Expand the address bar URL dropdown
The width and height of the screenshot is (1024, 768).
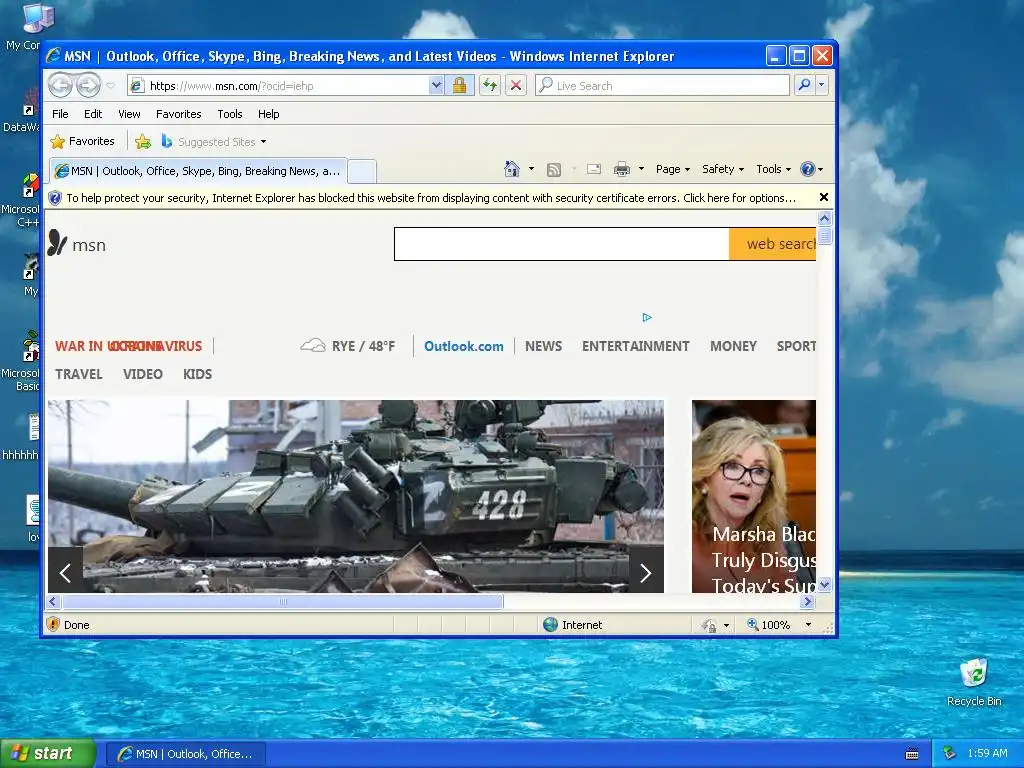436,86
